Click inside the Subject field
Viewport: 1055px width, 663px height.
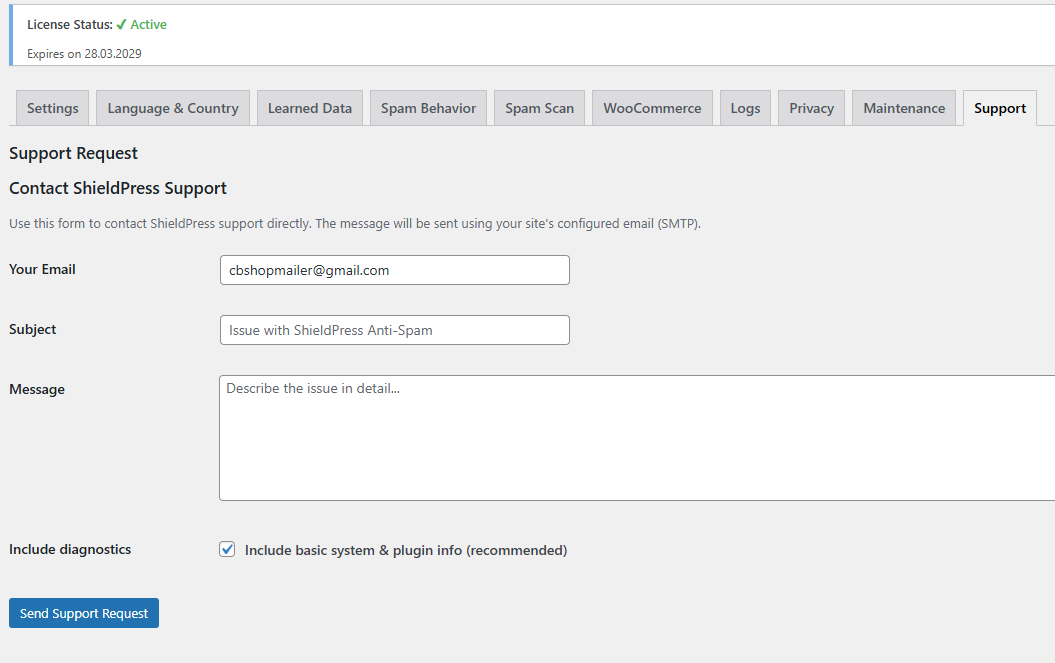tap(394, 330)
